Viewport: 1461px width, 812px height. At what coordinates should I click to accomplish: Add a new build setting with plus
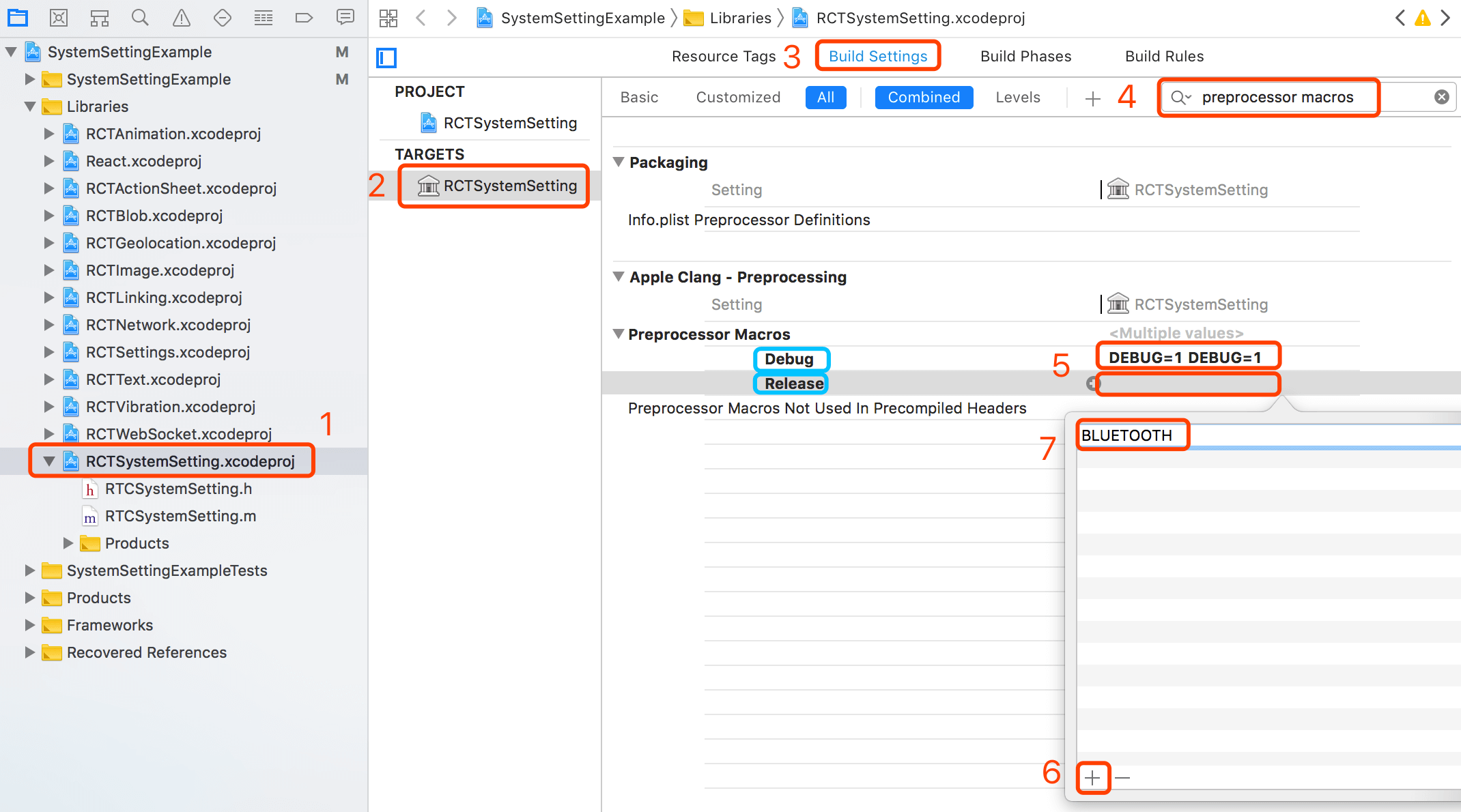point(1092,98)
